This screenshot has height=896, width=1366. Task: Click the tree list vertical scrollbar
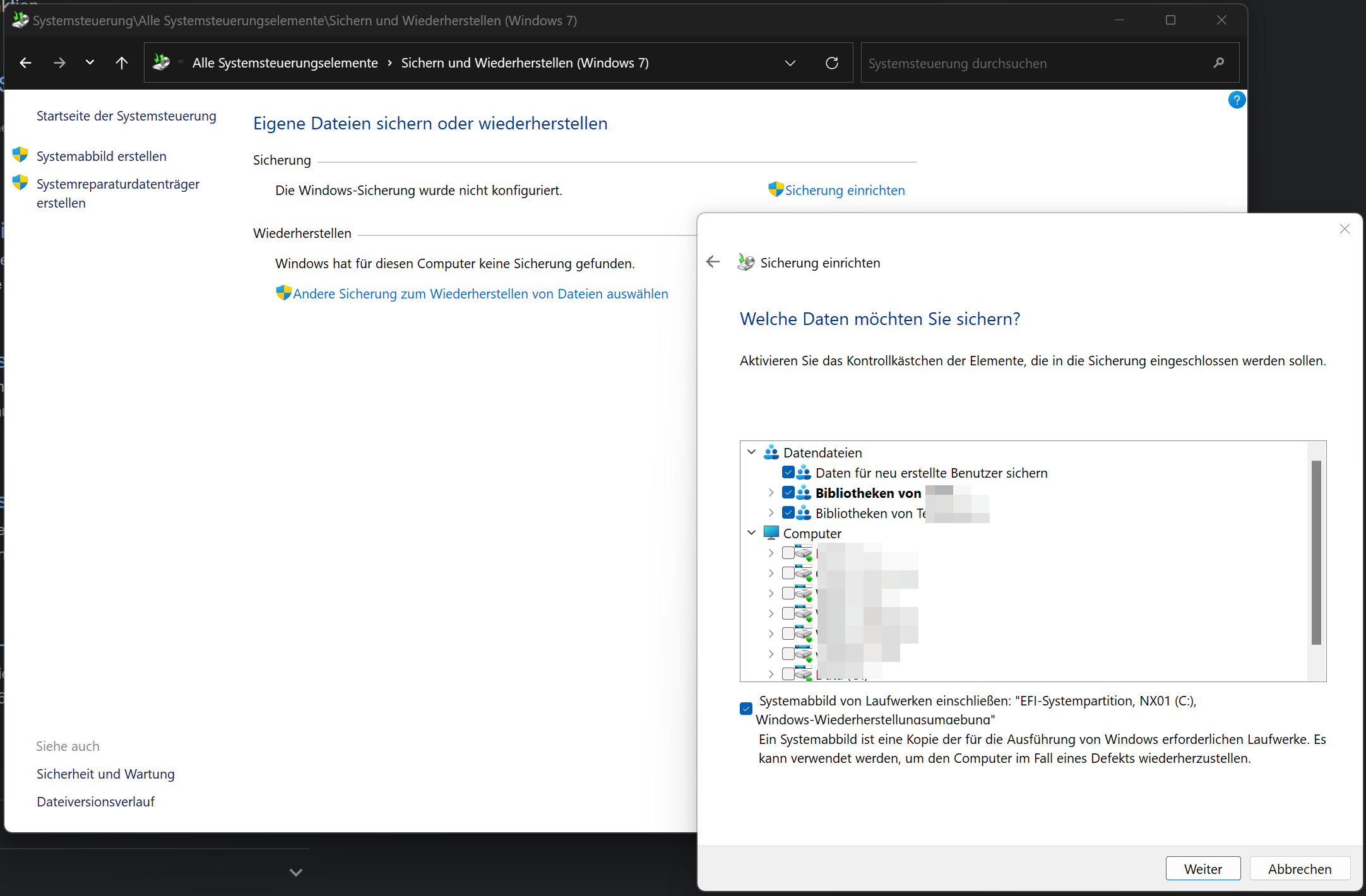click(x=1316, y=552)
